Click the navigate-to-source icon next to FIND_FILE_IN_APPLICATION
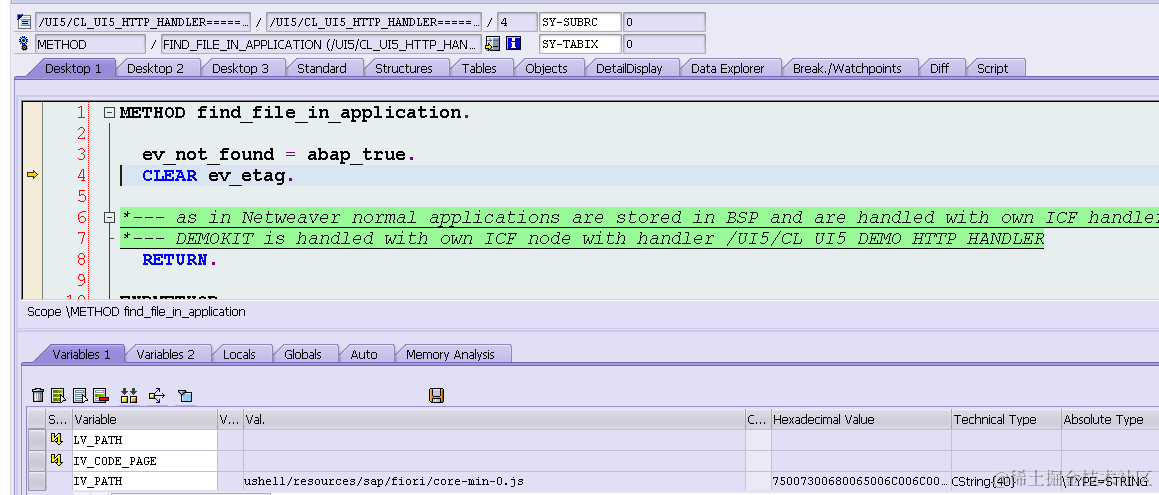This screenshot has height=495, width=1159. coord(493,44)
